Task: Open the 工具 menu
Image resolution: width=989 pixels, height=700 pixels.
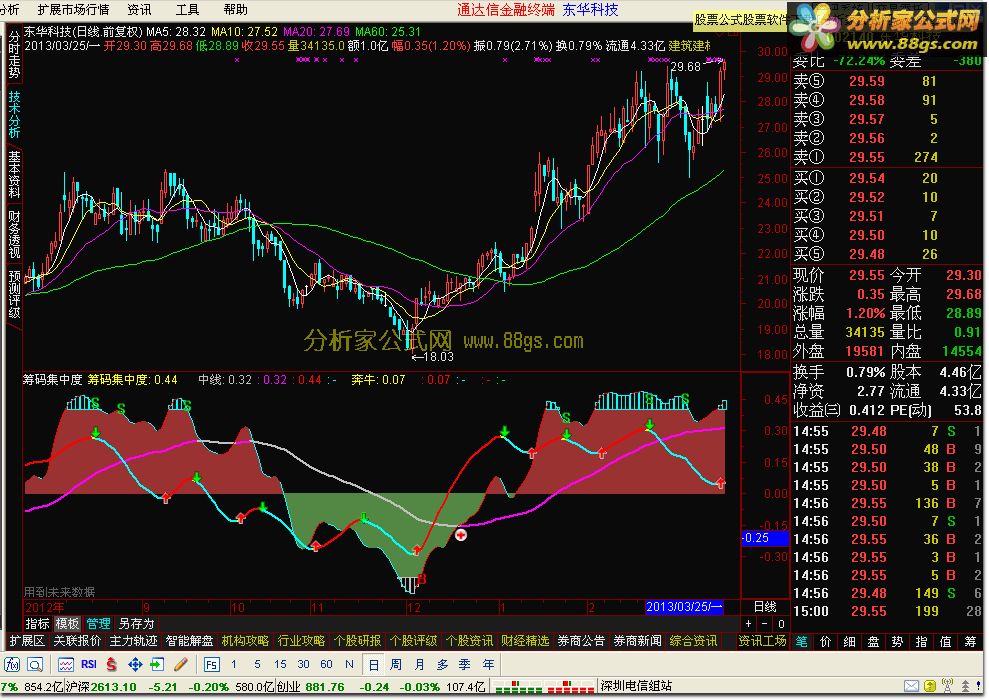Action: pos(187,9)
